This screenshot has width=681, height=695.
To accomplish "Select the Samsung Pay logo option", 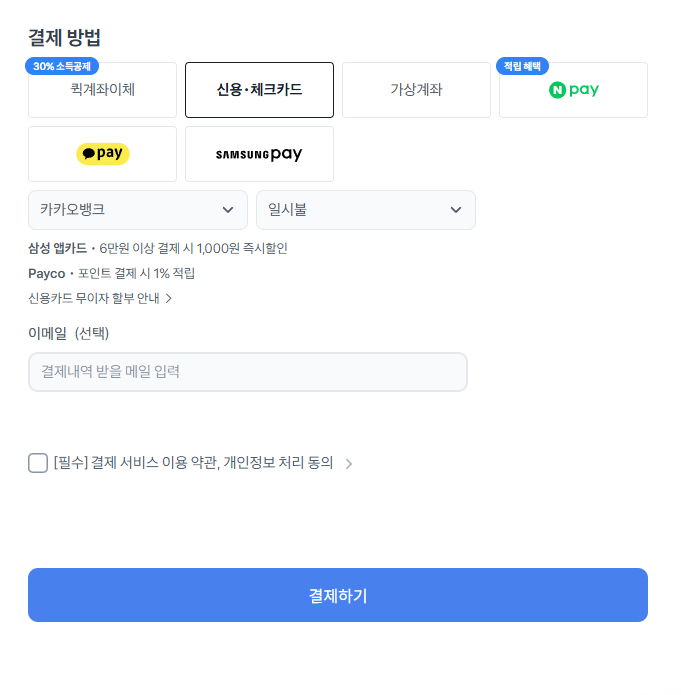I will 259,154.
